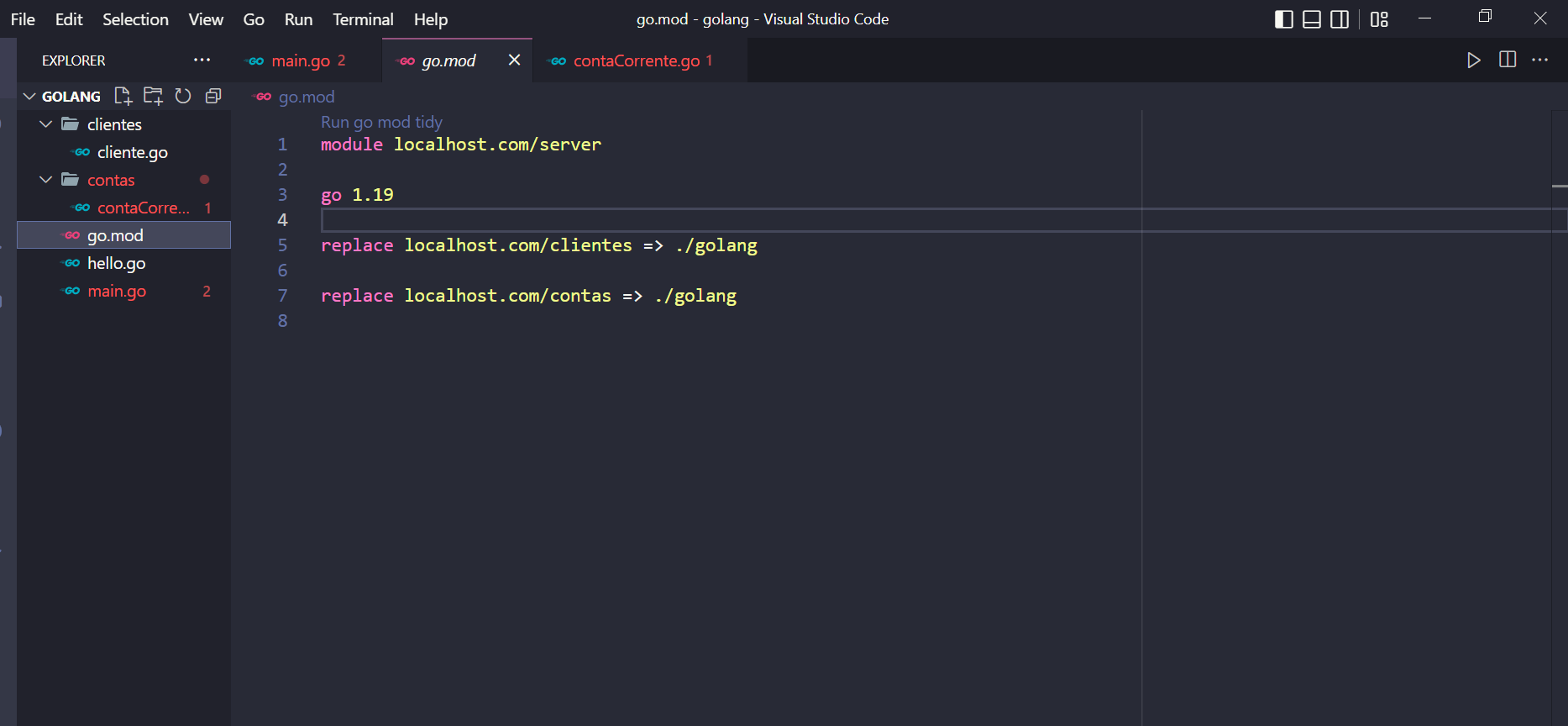Open the Selection menu

[135, 18]
